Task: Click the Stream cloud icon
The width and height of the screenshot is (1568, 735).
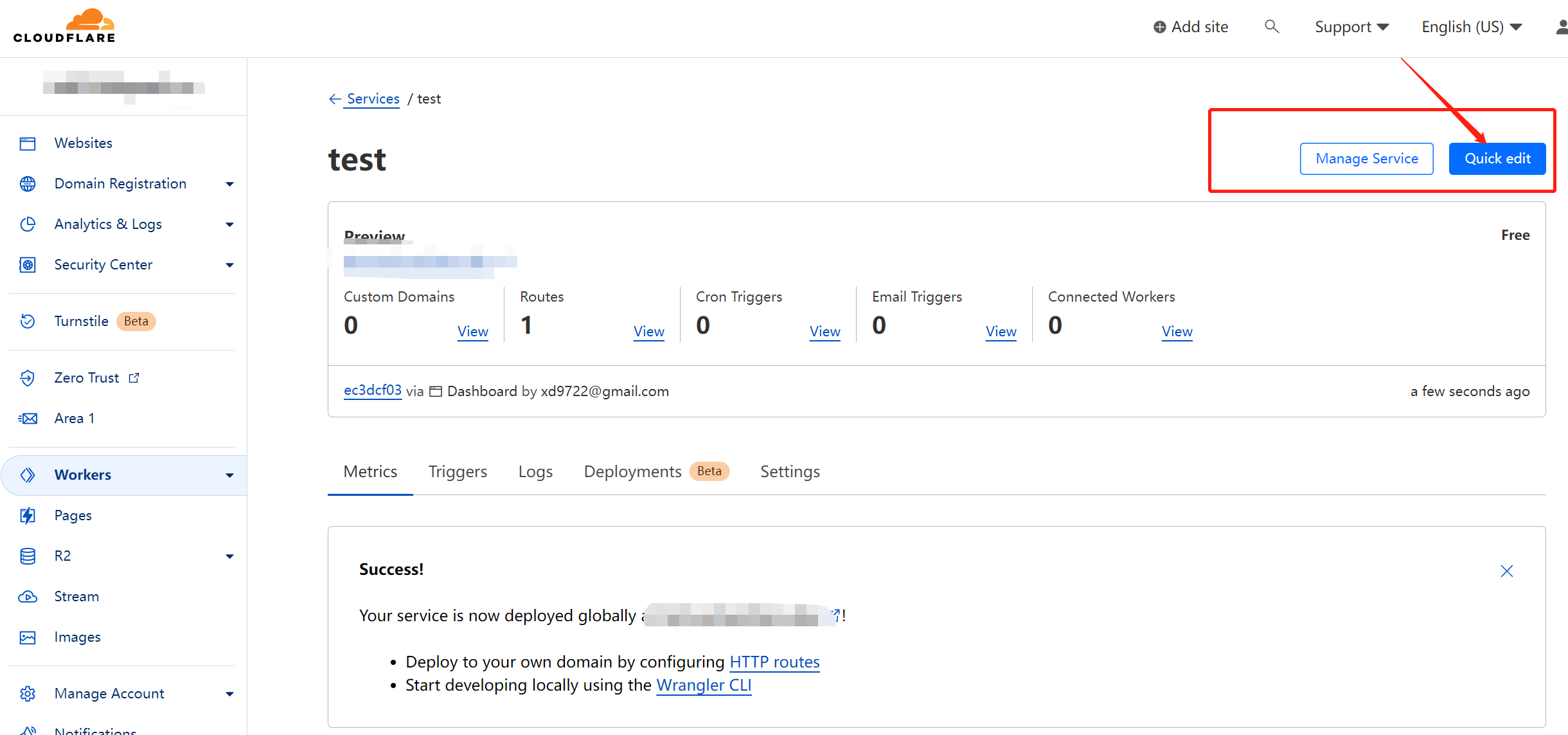Action: pos(28,597)
